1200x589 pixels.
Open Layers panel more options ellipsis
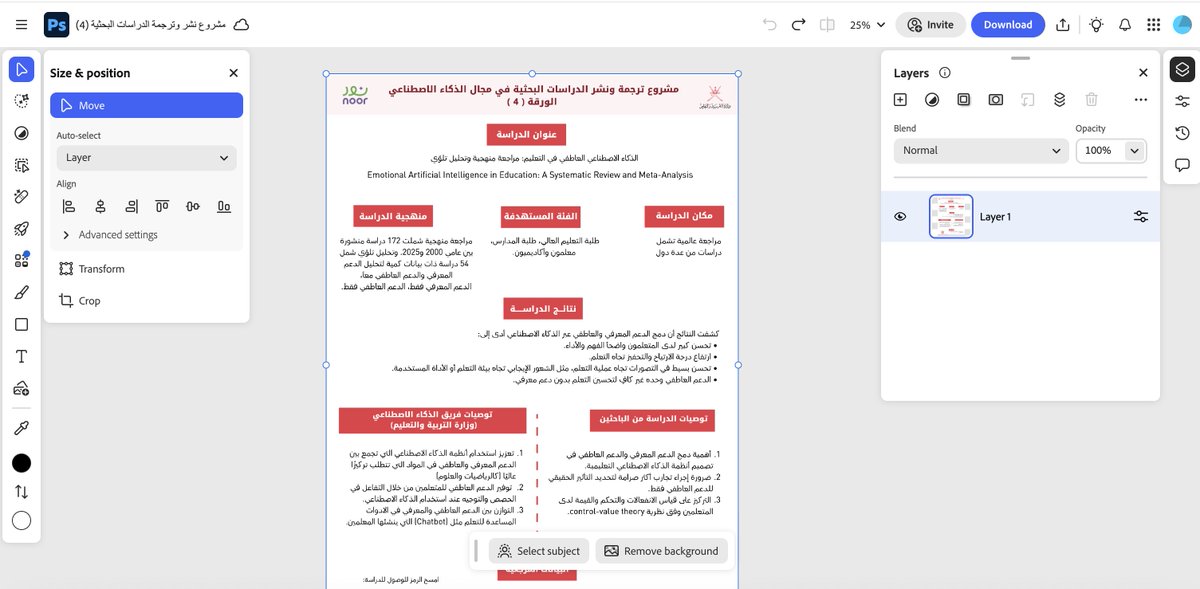1141,100
